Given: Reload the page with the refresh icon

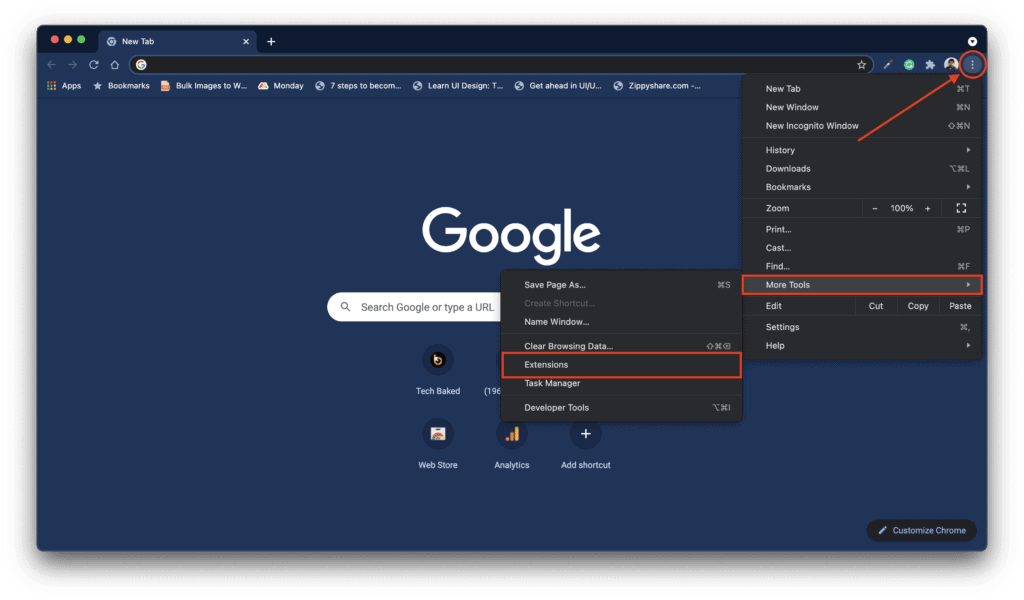Looking at the screenshot, I should pyautogui.click(x=92, y=64).
